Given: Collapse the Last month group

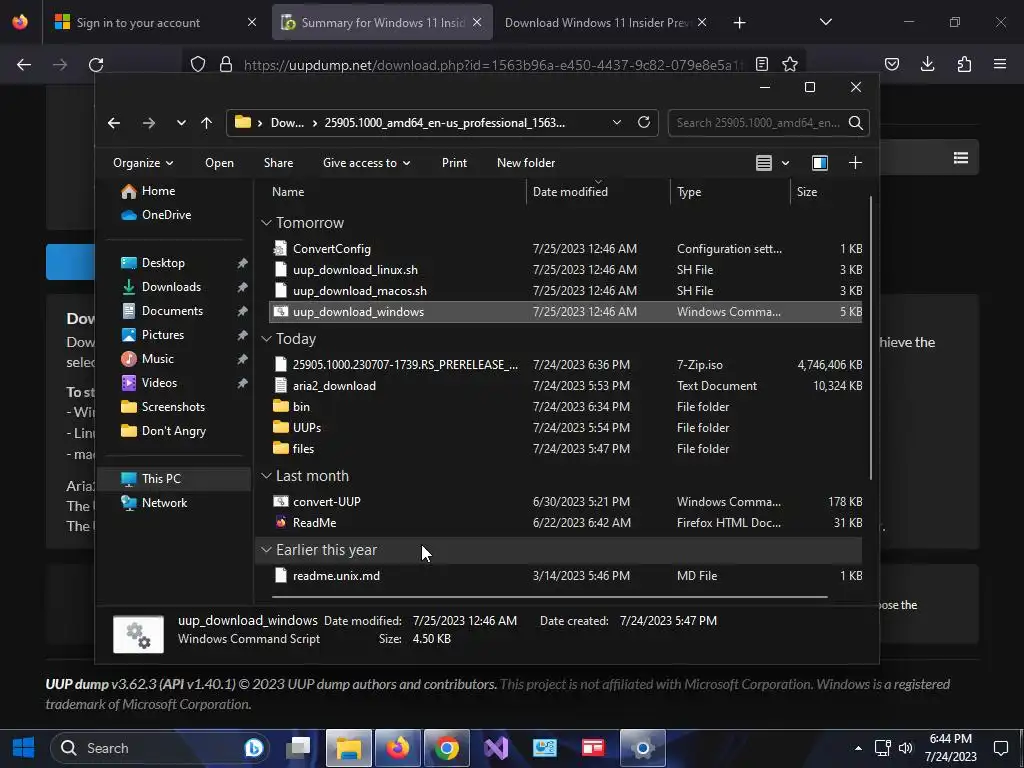Looking at the screenshot, I should pos(266,476).
